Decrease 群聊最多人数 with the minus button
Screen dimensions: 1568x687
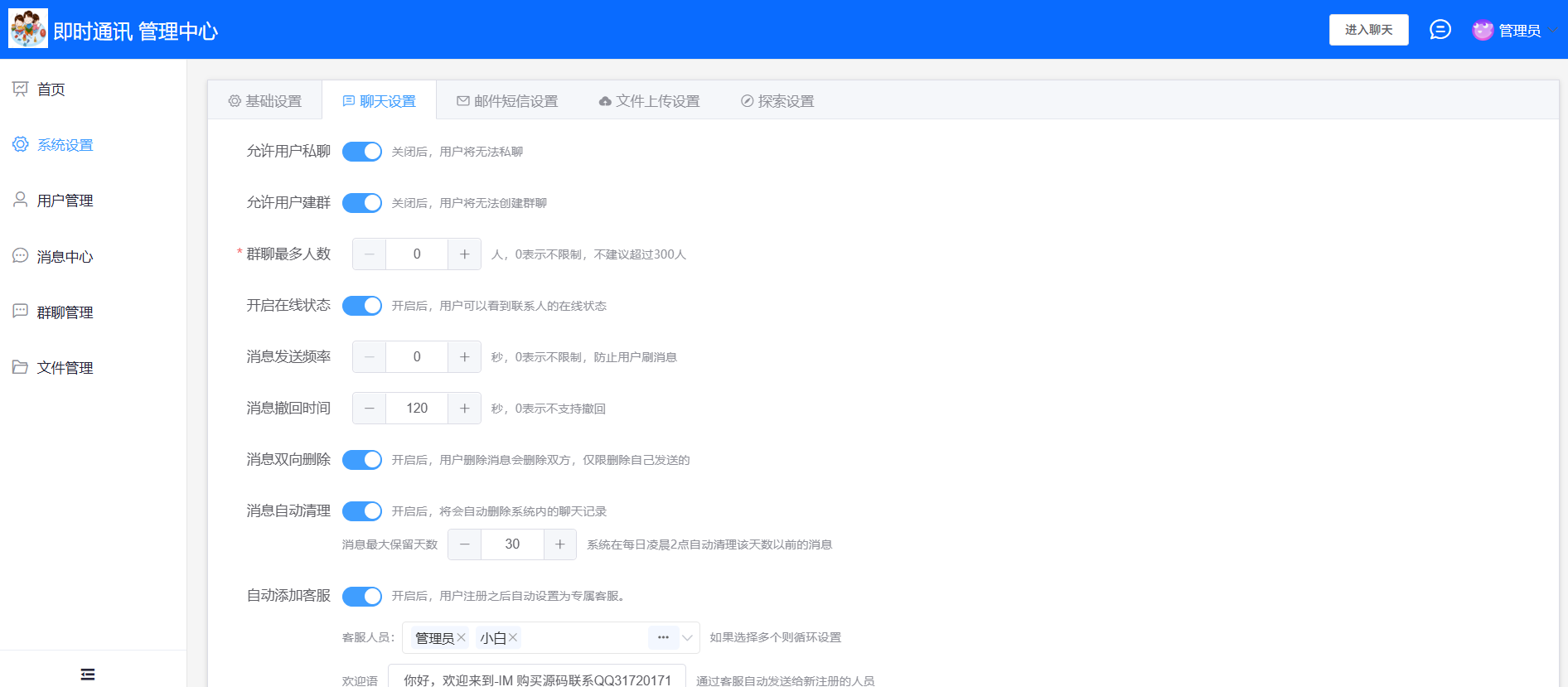[370, 254]
